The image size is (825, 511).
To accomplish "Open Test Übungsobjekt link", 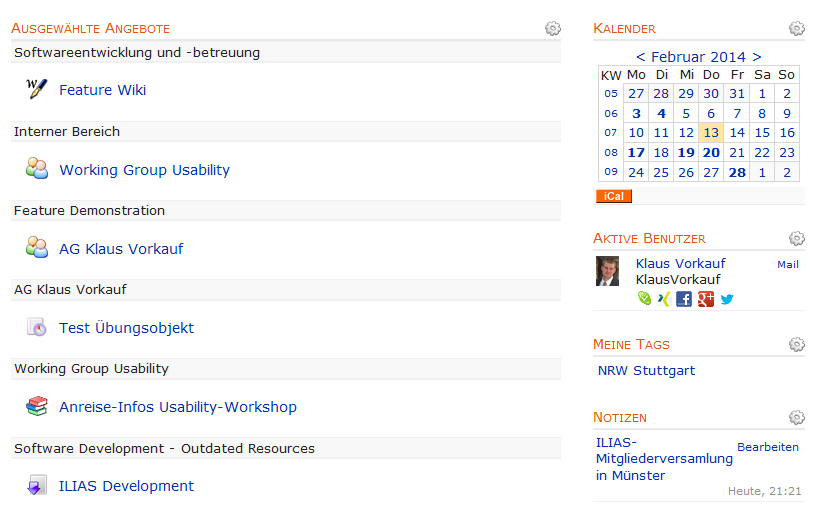I will coord(126,328).
